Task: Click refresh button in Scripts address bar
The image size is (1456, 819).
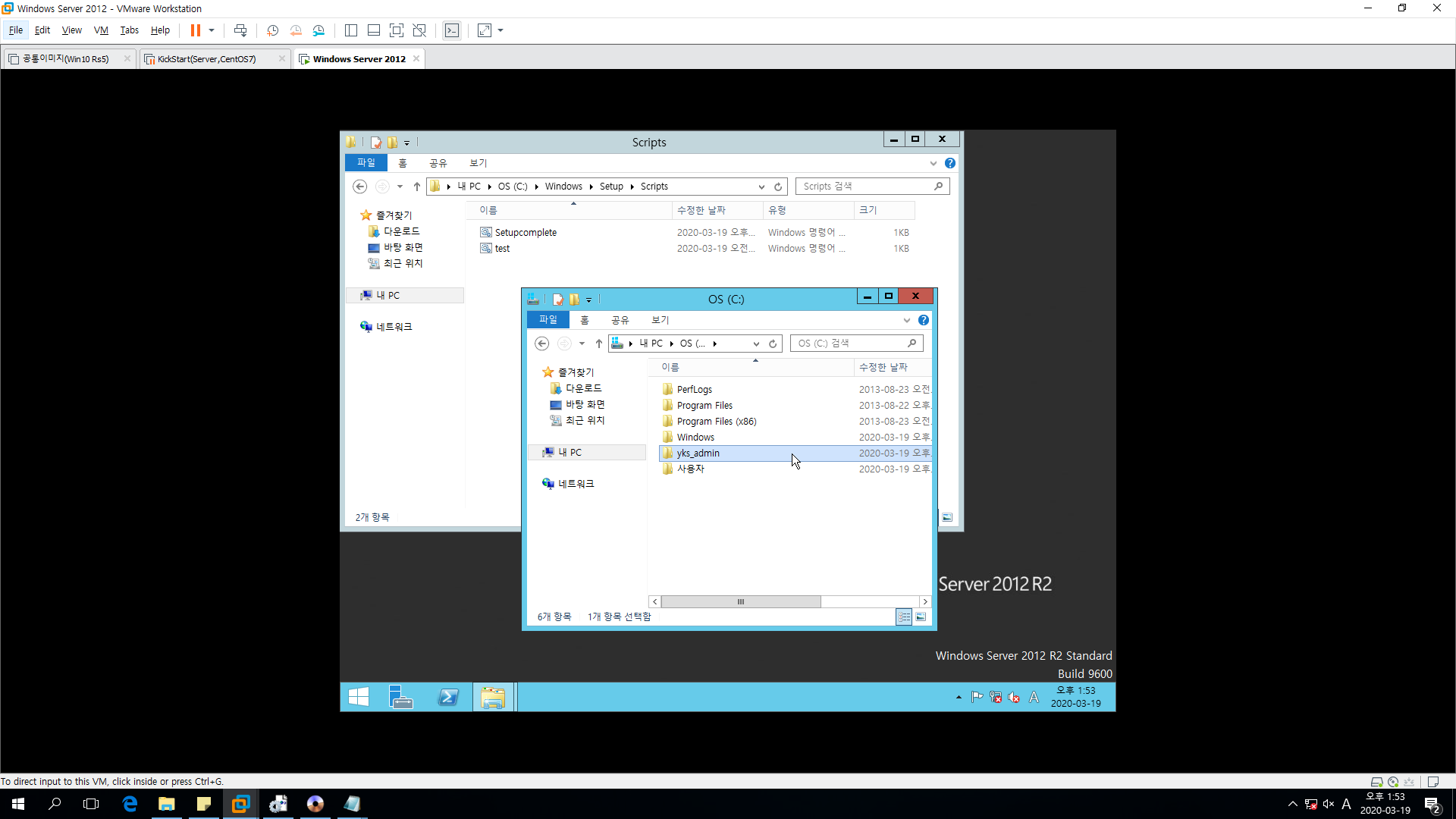Action: [x=778, y=187]
